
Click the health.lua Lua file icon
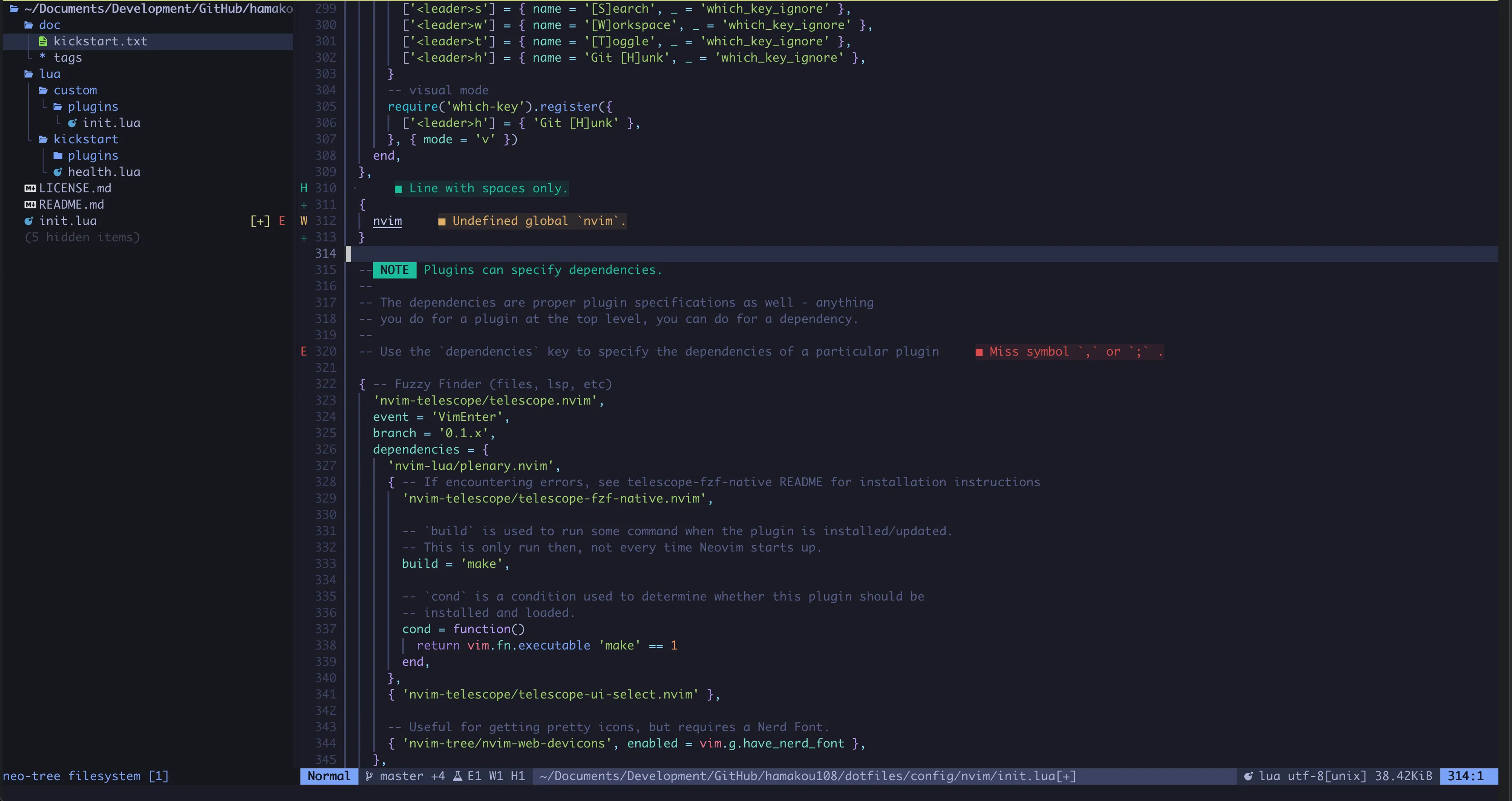[x=58, y=172]
